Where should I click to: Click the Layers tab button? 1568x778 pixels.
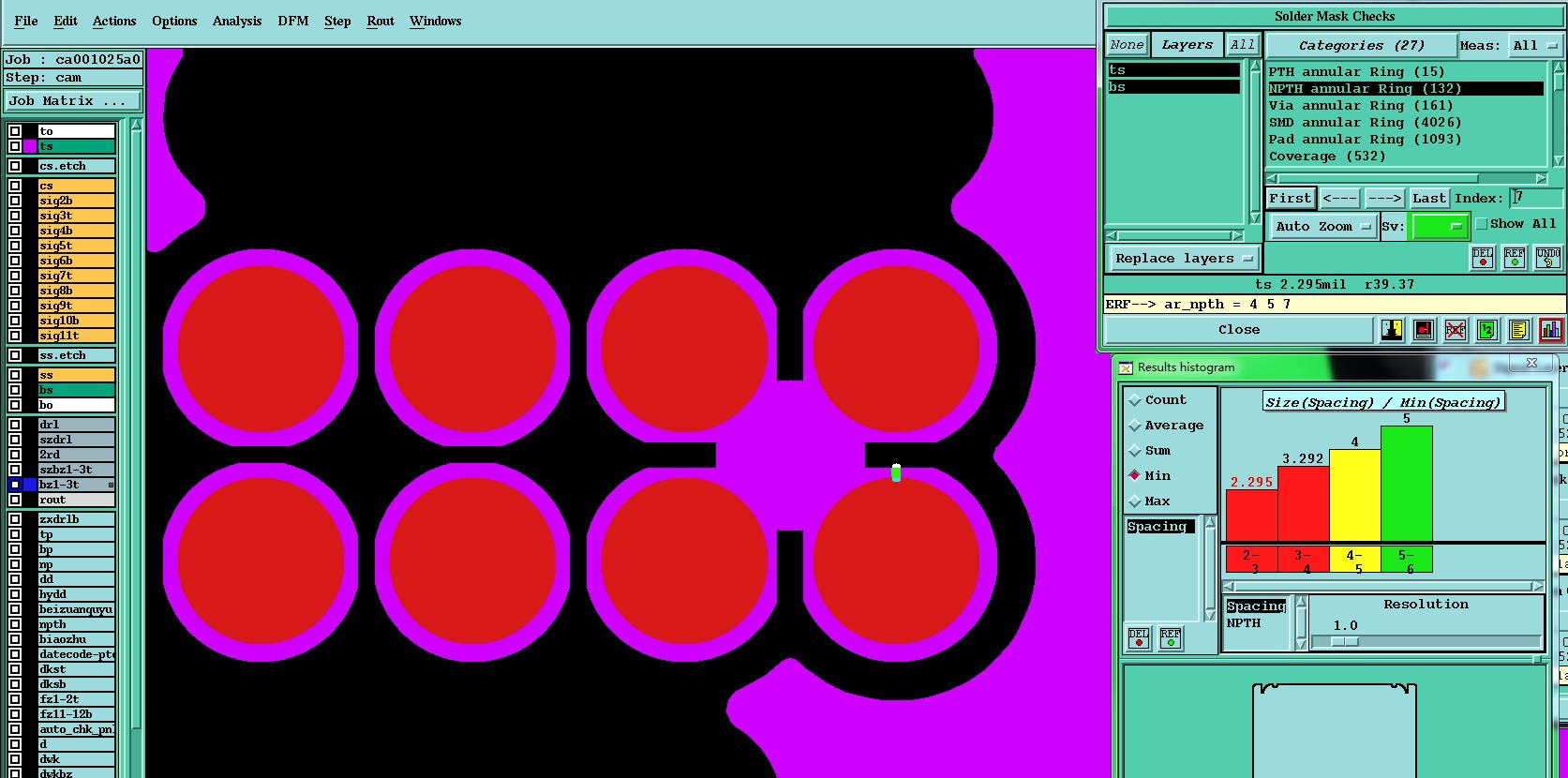(x=1187, y=45)
